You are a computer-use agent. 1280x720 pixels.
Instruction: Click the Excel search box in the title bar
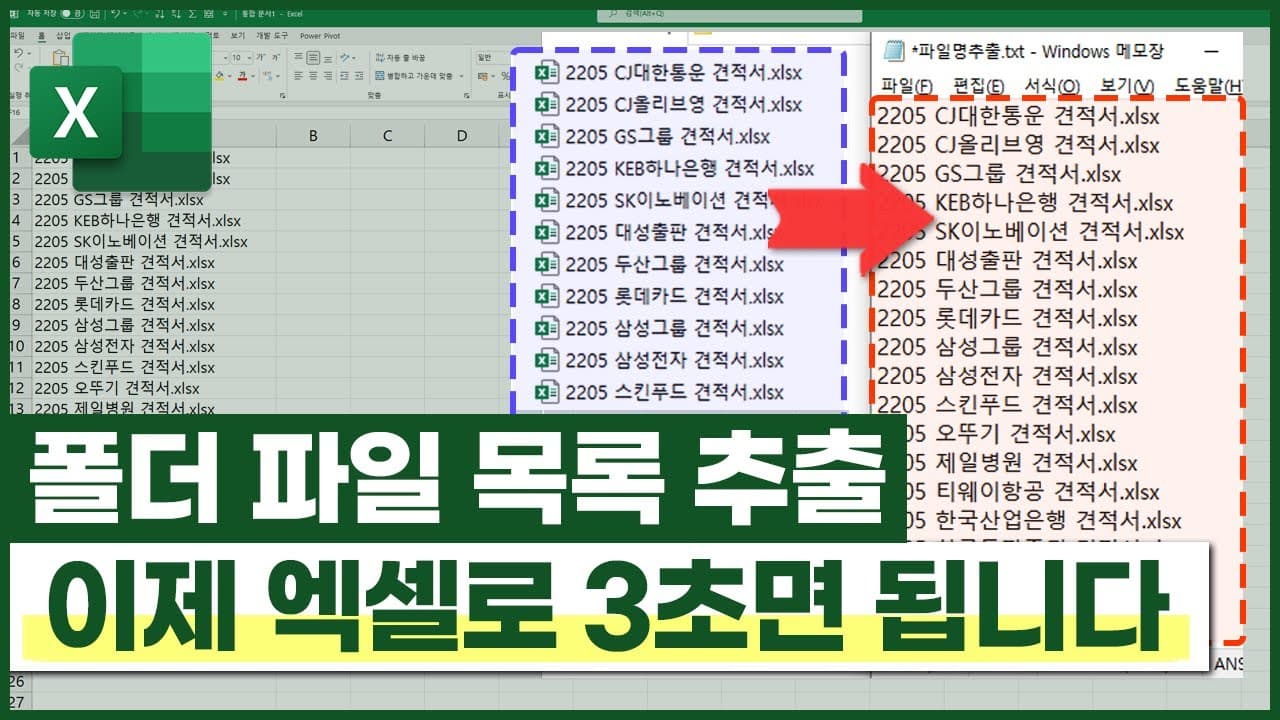click(x=729, y=16)
